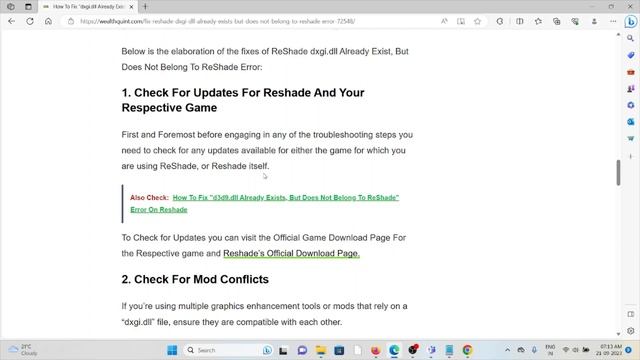Open Read Aloud from the address bar
The width and height of the screenshot is (640, 360).
click(444, 21)
